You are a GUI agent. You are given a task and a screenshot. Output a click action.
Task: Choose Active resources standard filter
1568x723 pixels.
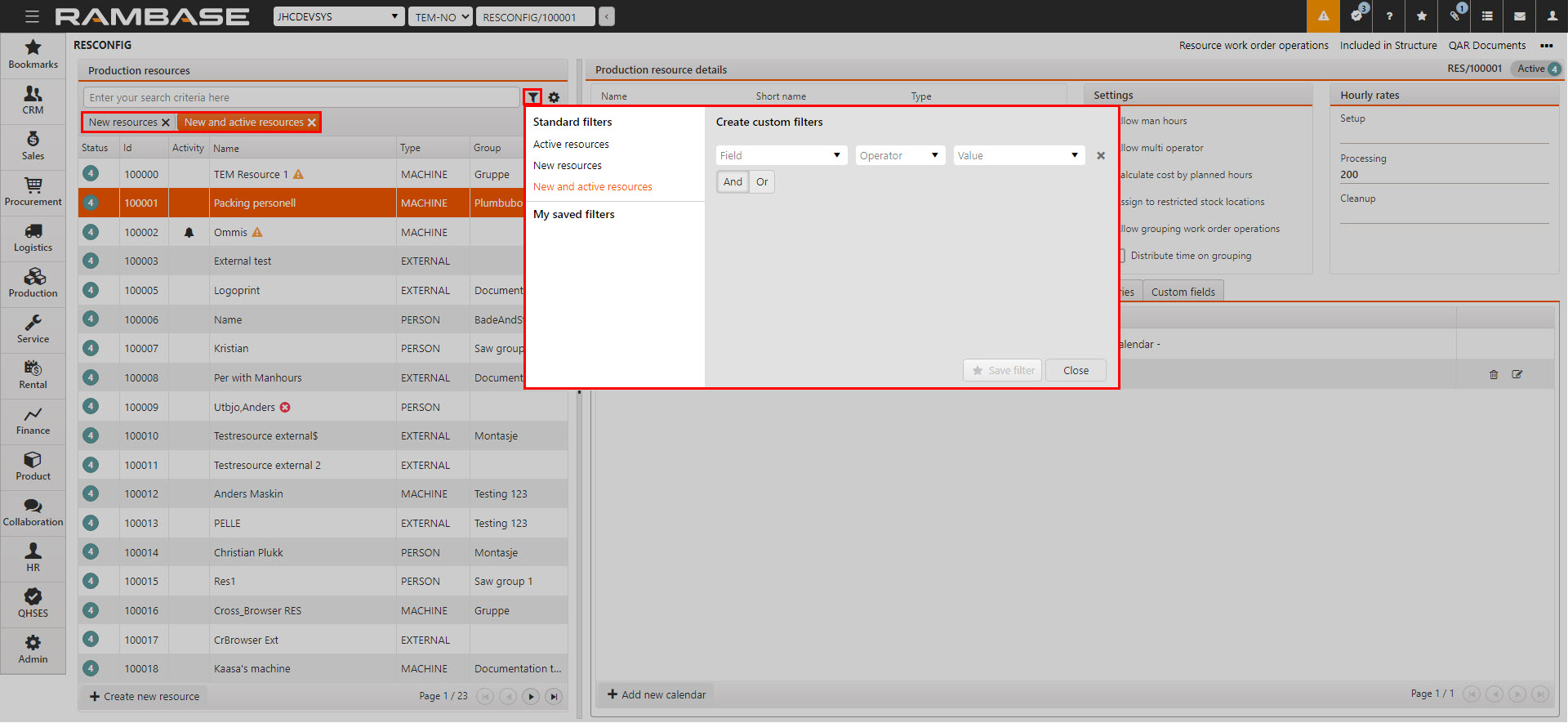(571, 145)
